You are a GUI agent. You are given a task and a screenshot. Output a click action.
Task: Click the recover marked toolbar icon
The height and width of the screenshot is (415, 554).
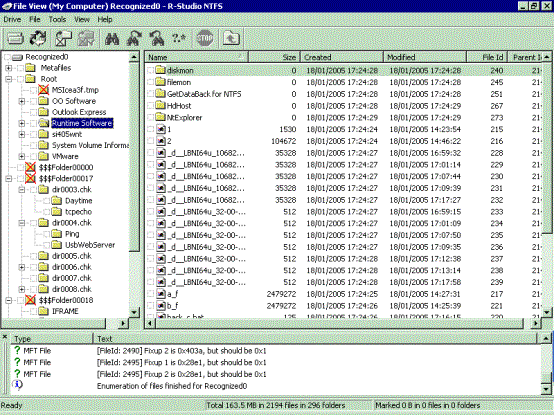click(x=86, y=38)
